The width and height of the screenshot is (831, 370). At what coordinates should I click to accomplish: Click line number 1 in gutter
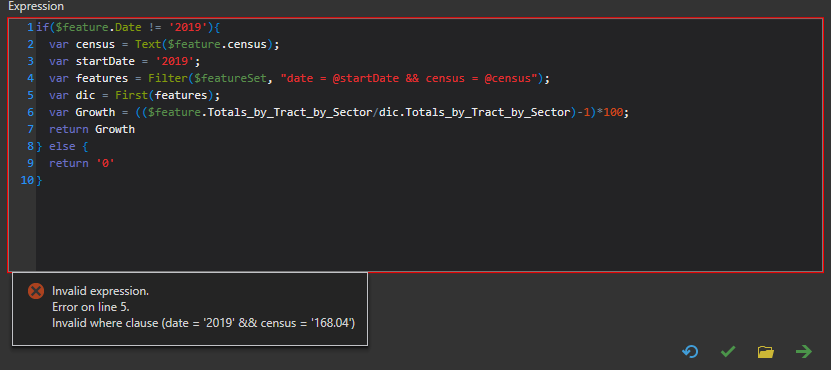coord(31,27)
